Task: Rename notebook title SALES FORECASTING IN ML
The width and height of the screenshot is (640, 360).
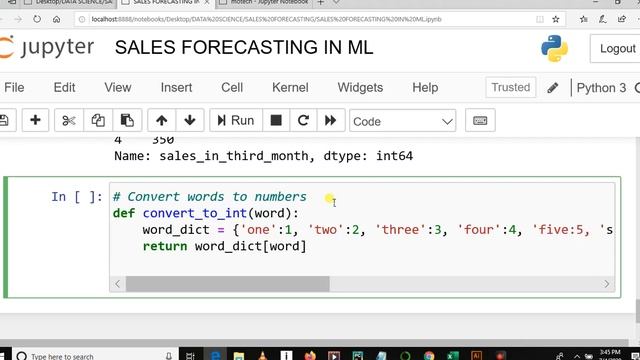Action: click(x=244, y=47)
